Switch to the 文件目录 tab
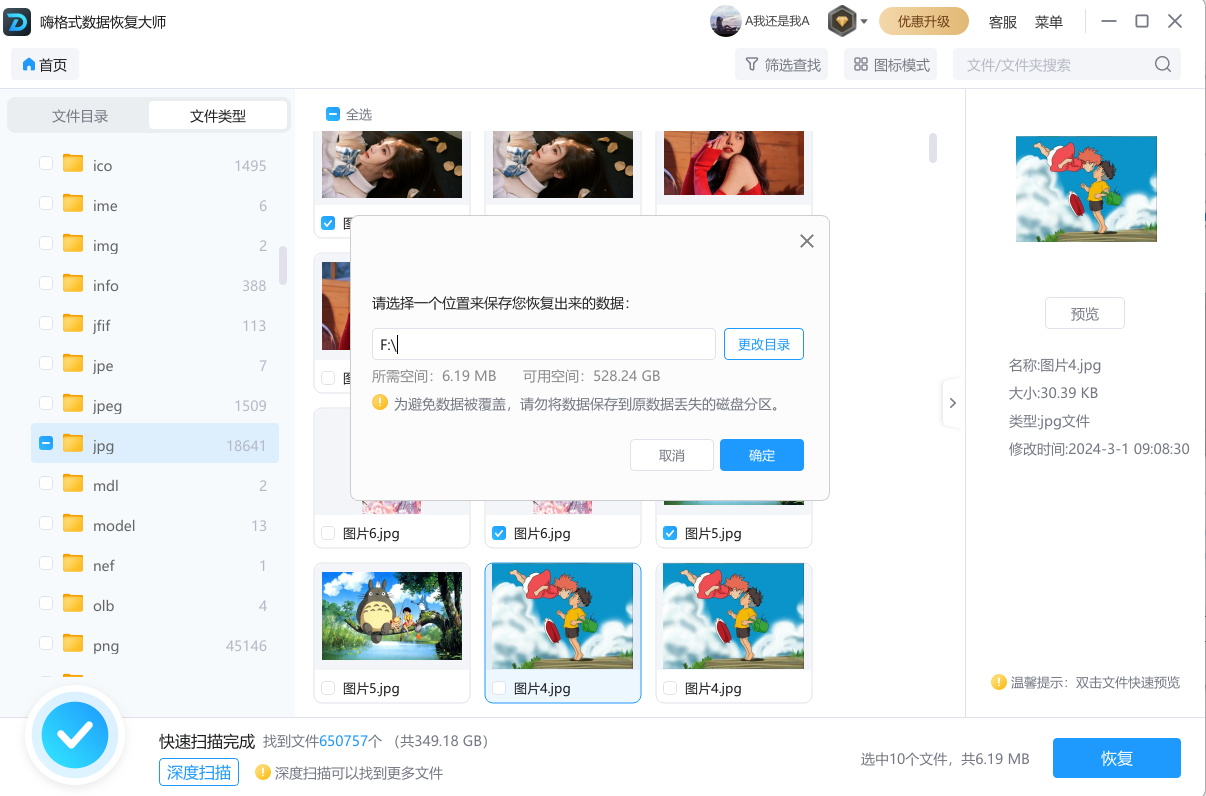1206x796 pixels. pyautogui.click(x=80, y=116)
